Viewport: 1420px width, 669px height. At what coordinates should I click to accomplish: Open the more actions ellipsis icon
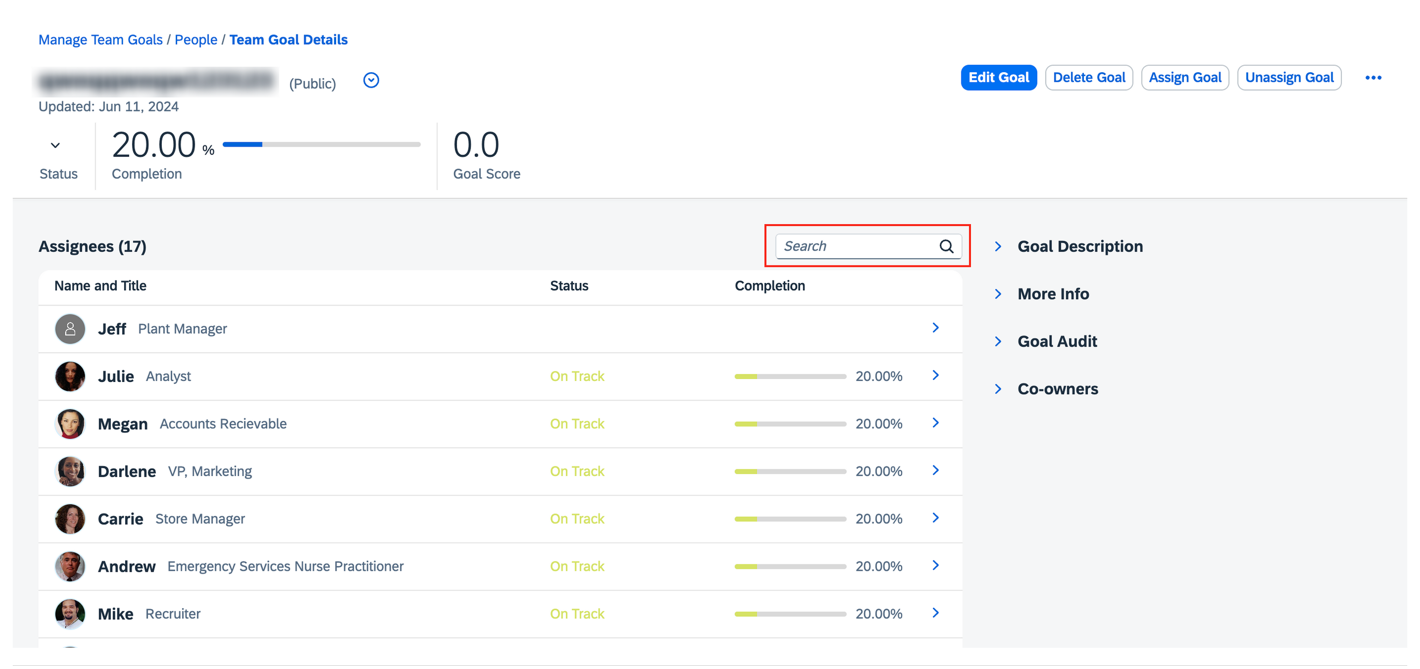click(x=1373, y=77)
